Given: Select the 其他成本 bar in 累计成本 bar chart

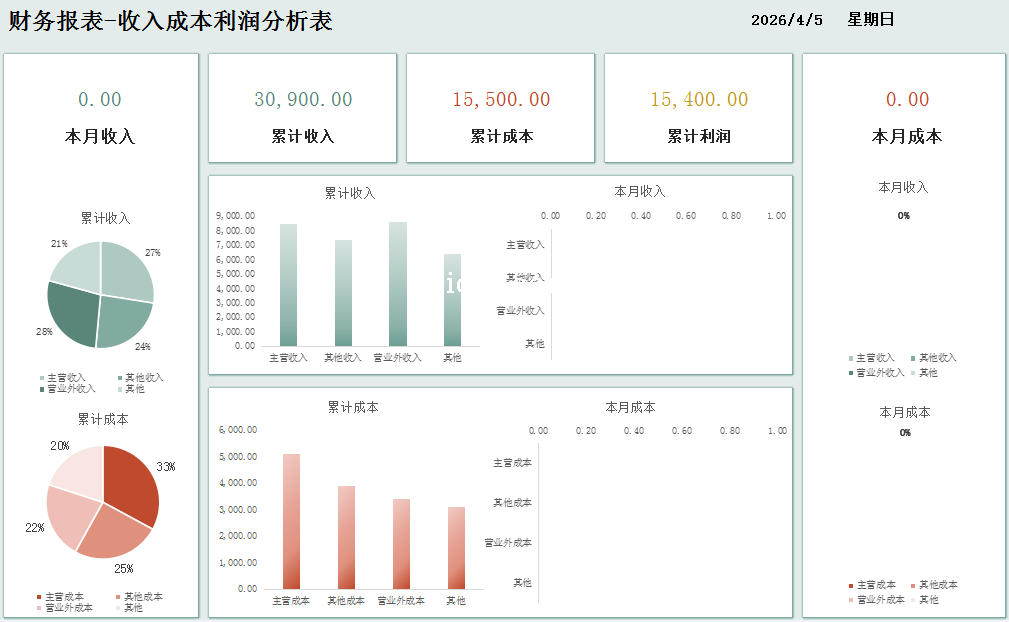Looking at the screenshot, I should point(346,540).
